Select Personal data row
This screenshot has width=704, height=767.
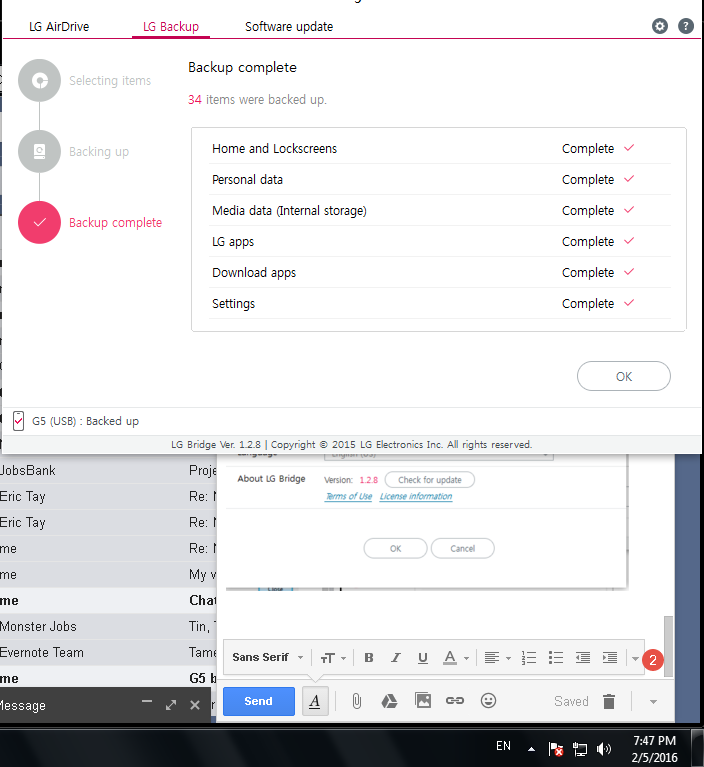click(x=440, y=180)
